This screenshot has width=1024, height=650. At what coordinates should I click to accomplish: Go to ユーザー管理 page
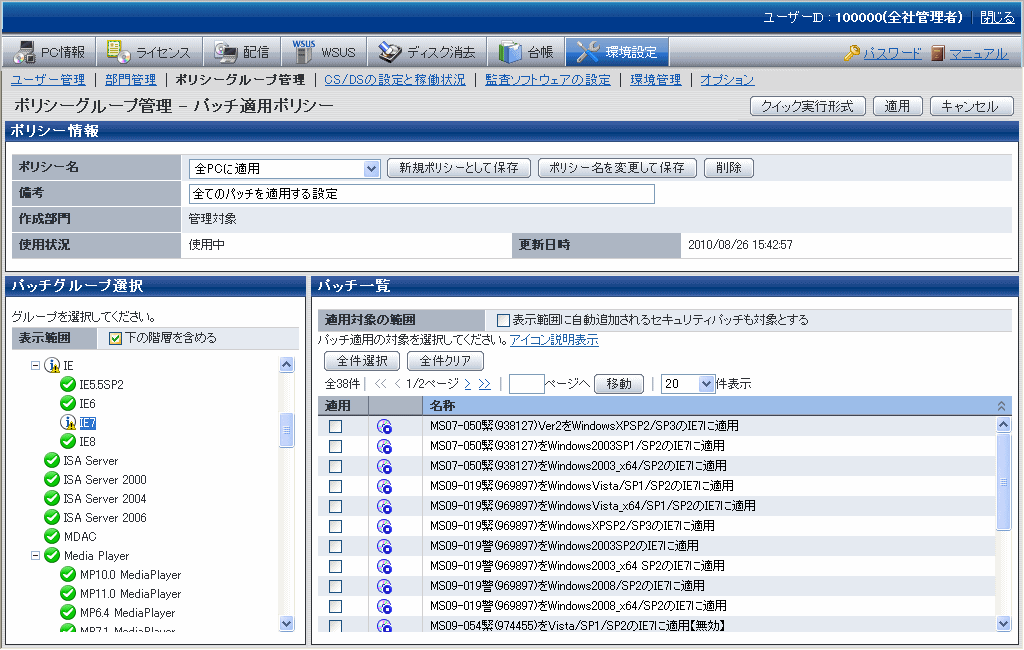coord(48,80)
